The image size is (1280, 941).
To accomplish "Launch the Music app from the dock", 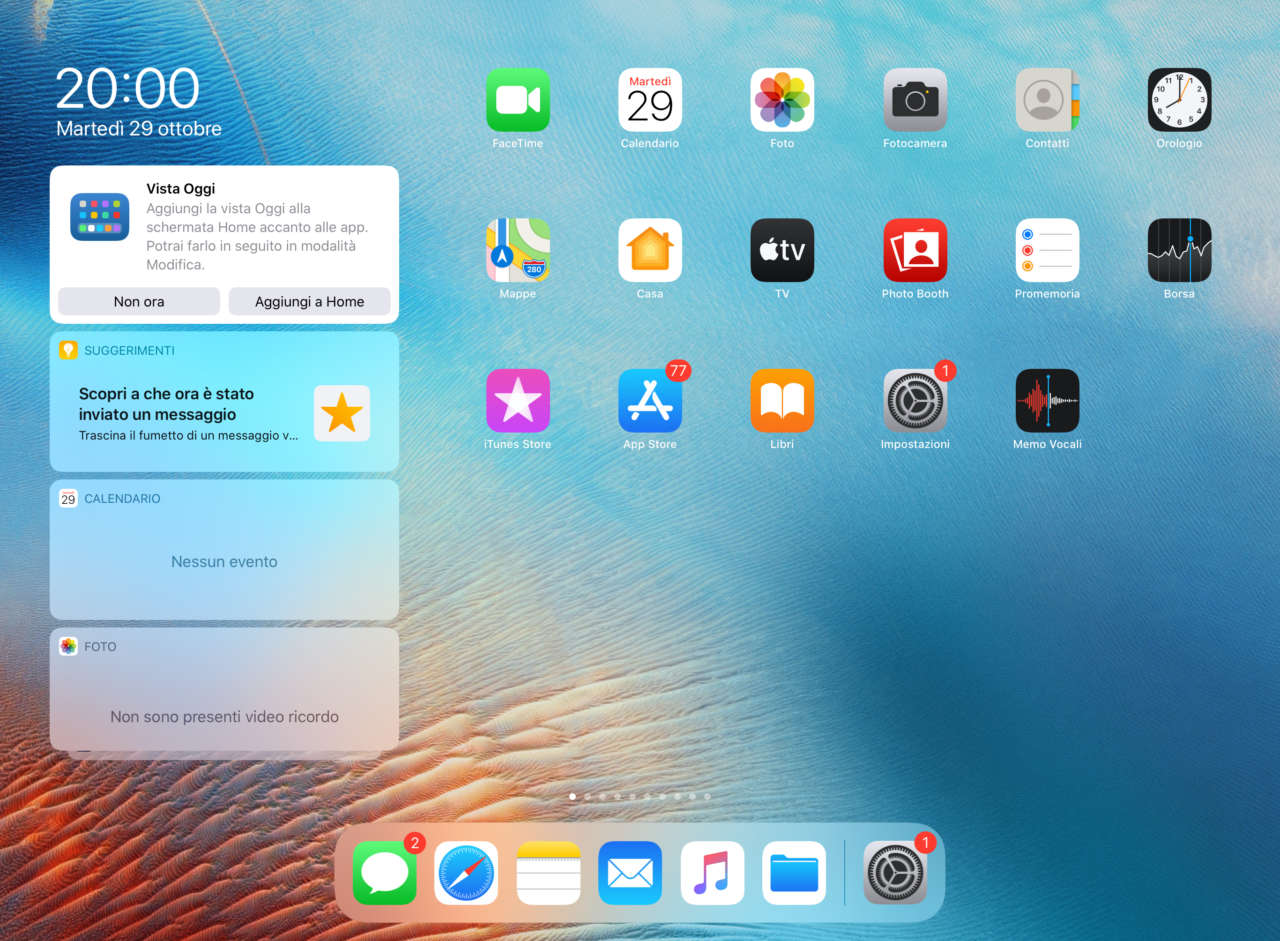I will point(712,873).
